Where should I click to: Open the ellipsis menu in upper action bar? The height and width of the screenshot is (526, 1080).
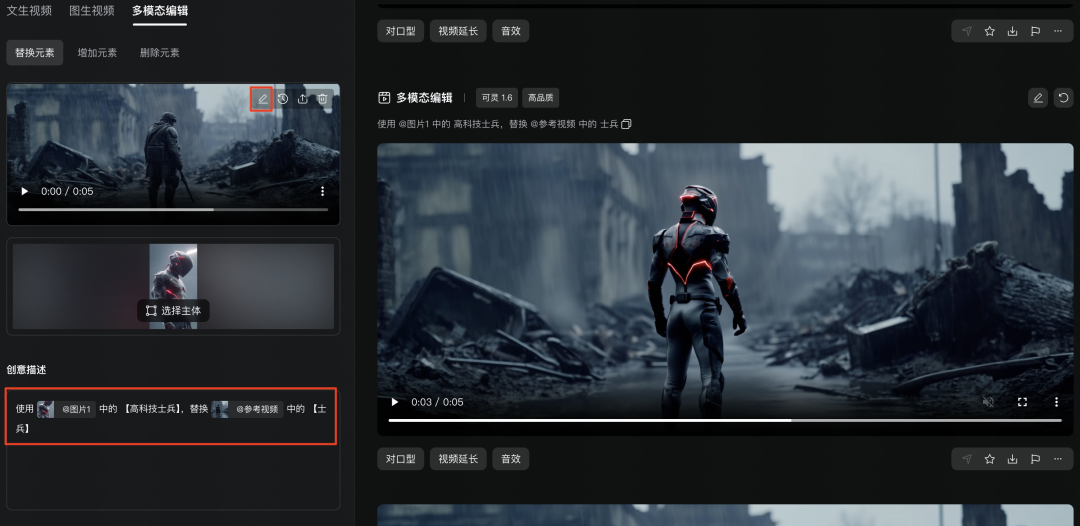[x=1058, y=31]
